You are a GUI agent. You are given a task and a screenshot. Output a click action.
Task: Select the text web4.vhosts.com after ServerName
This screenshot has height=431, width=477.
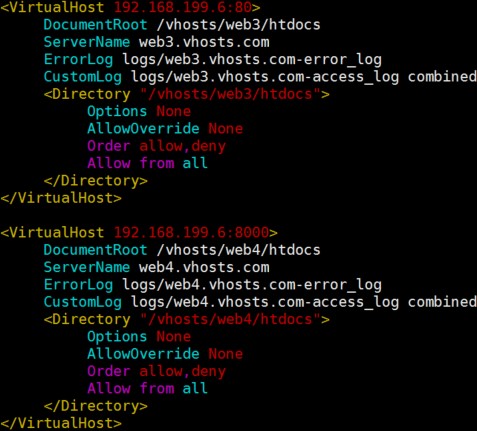(204, 267)
